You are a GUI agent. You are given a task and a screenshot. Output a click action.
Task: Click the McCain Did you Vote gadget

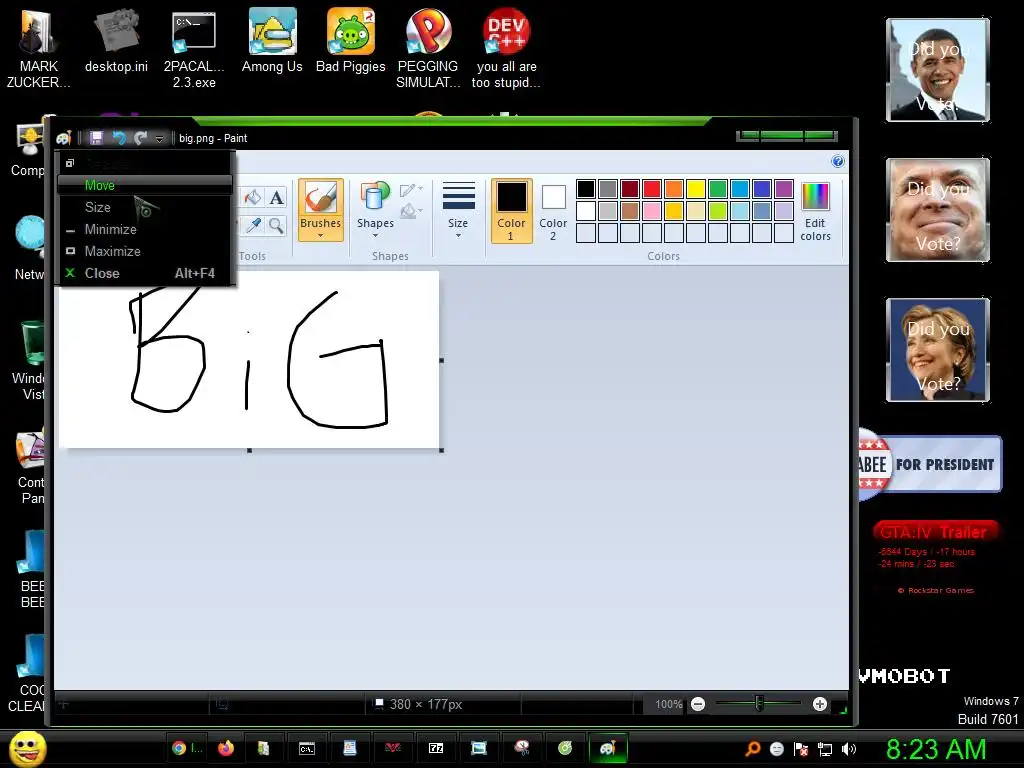point(938,210)
